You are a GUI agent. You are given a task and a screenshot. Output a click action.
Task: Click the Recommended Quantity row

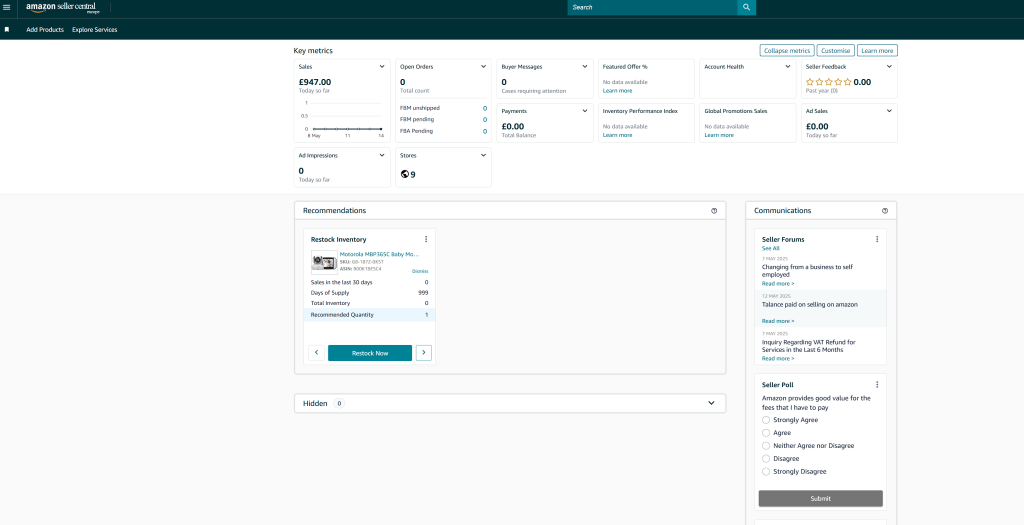click(x=370, y=315)
